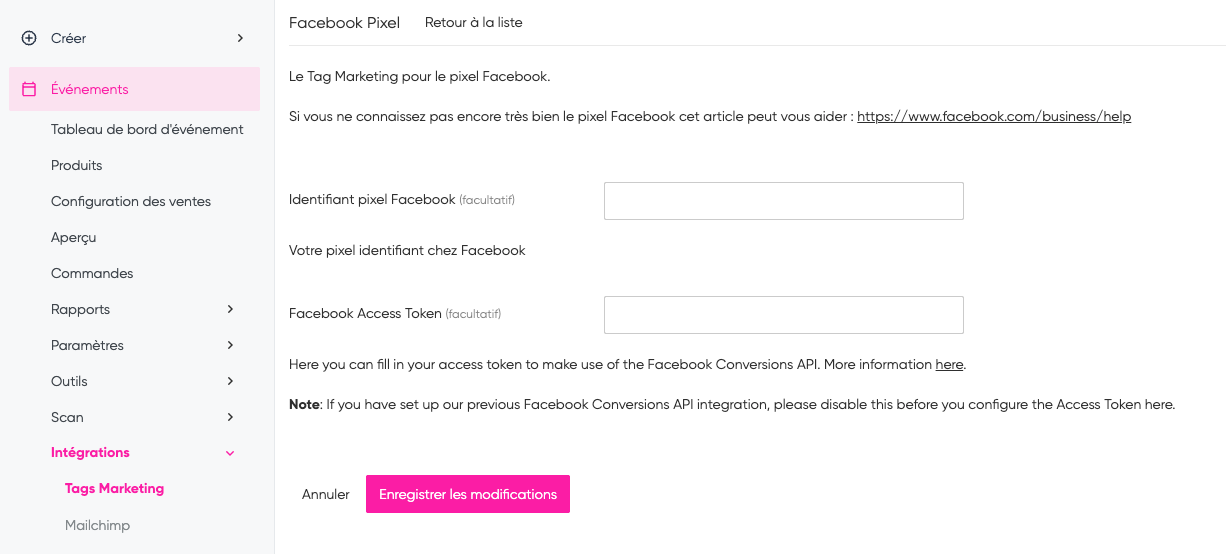
Task: Select Aperçu menu item
Action: pos(74,237)
